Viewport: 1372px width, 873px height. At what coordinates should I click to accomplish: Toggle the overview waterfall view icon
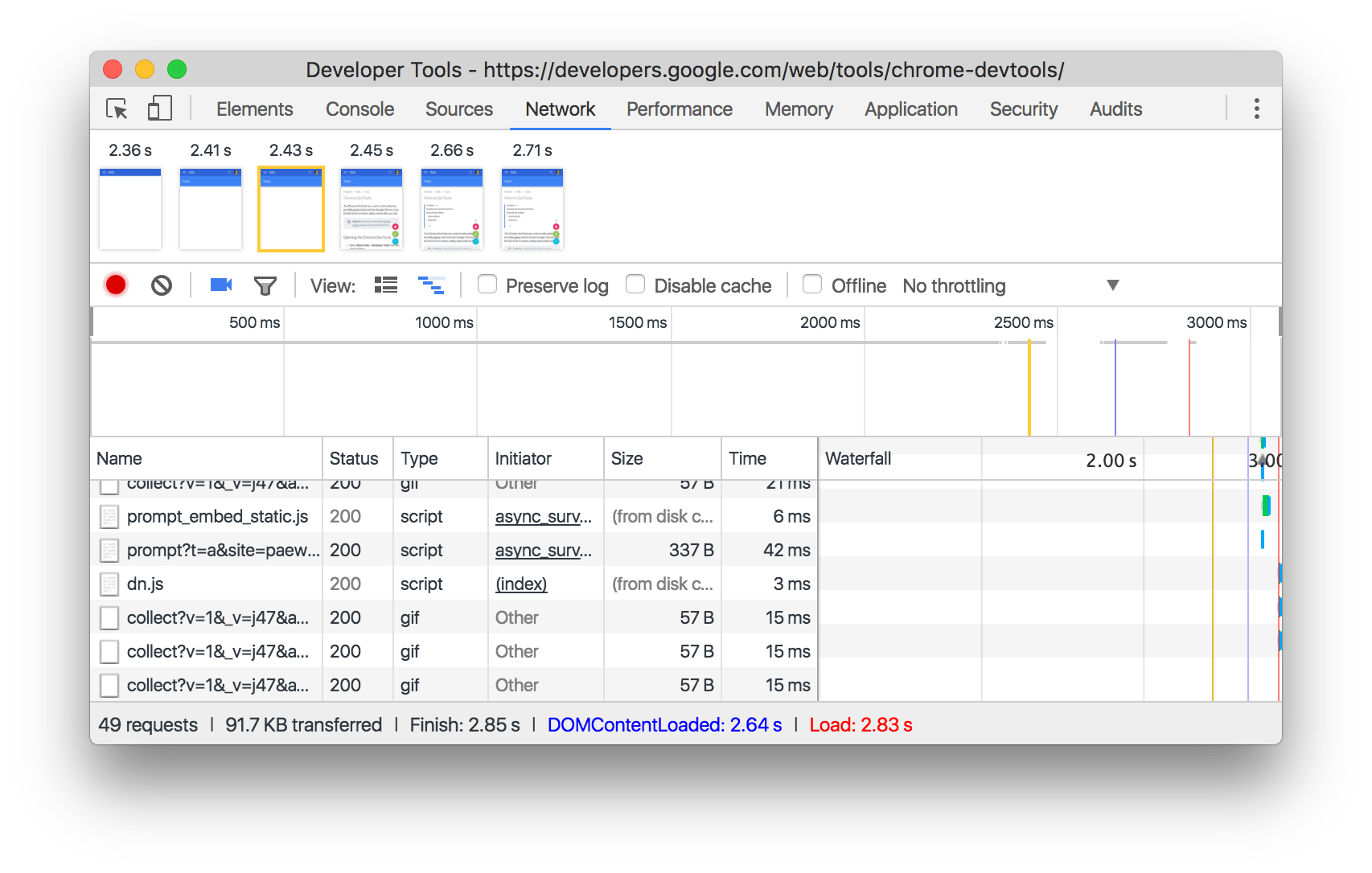pos(431,285)
